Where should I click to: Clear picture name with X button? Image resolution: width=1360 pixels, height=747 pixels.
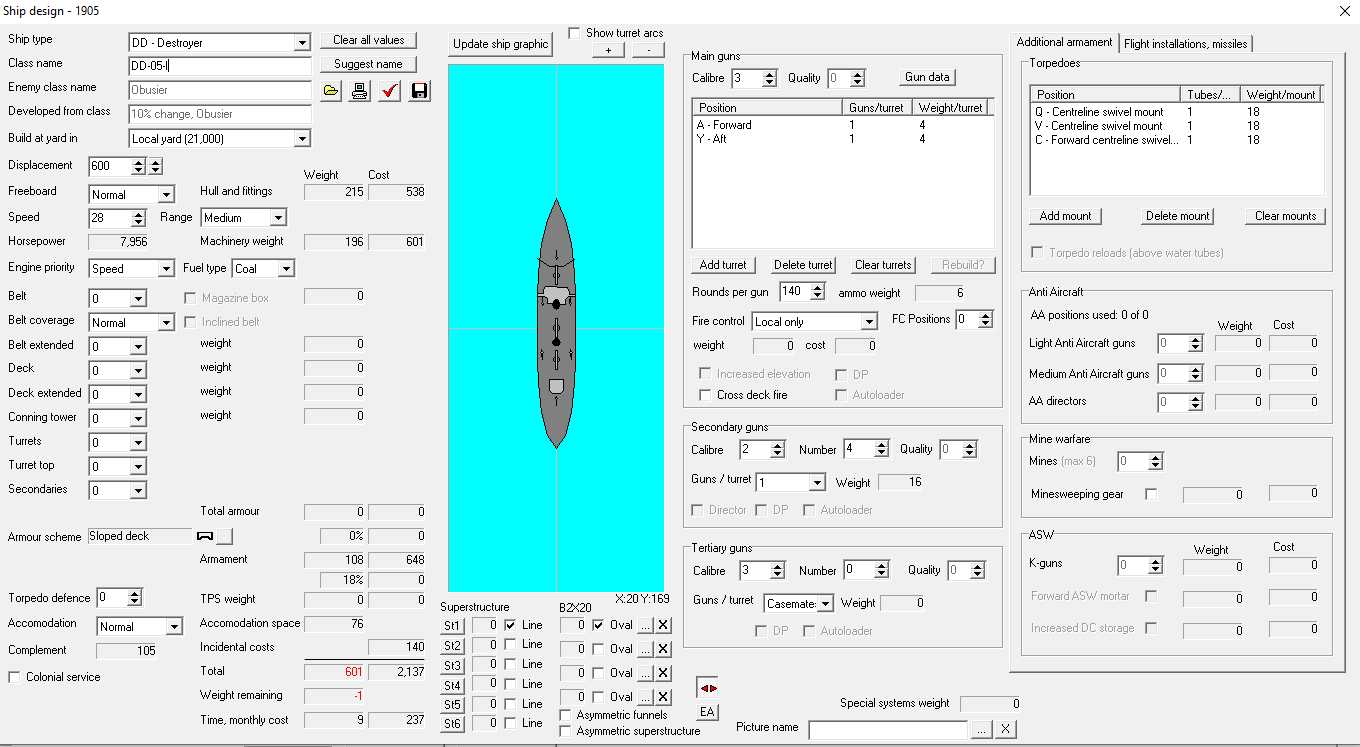pos(1006,729)
